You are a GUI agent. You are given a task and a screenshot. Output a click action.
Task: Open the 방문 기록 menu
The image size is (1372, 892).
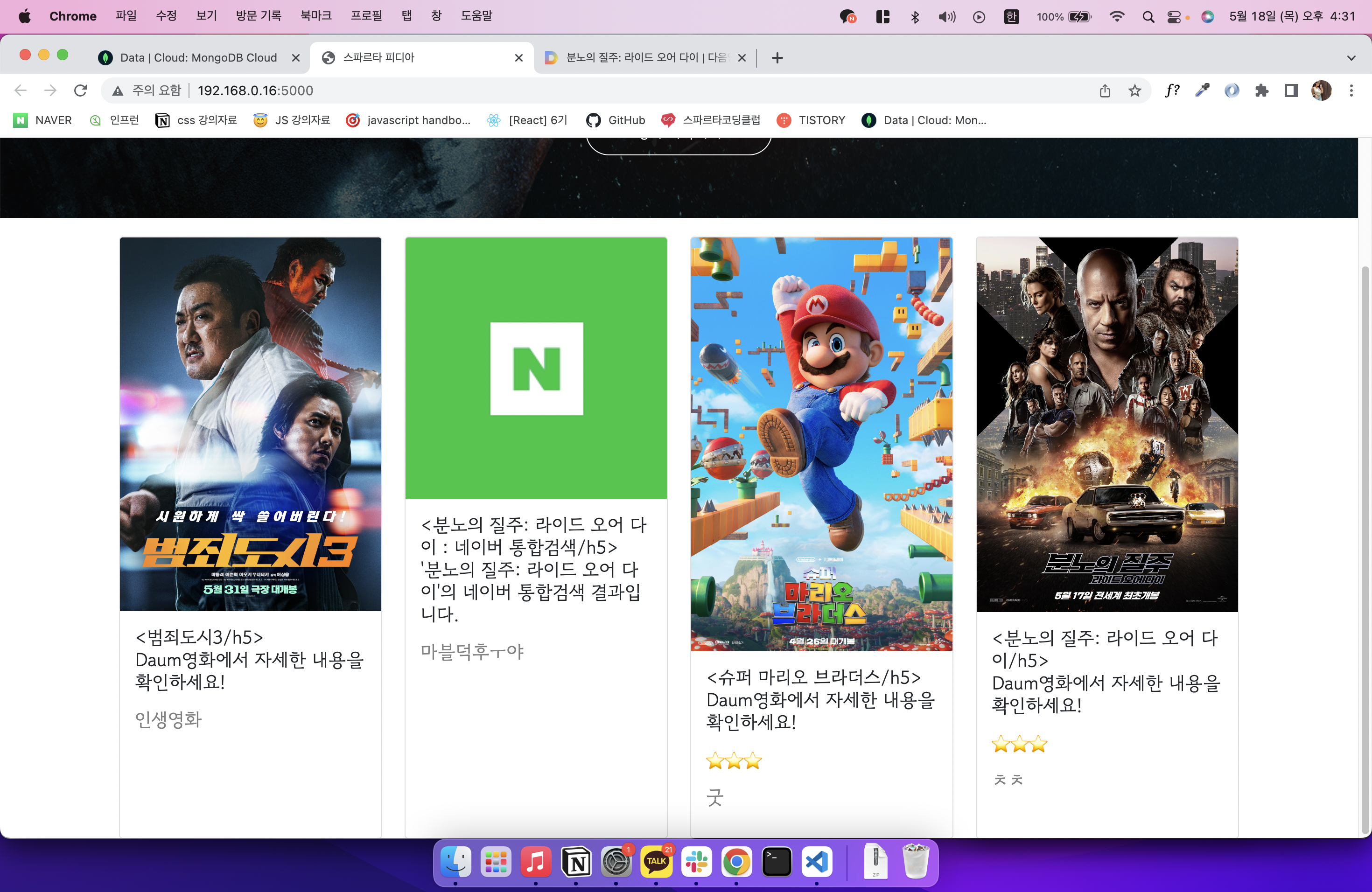coord(259,16)
